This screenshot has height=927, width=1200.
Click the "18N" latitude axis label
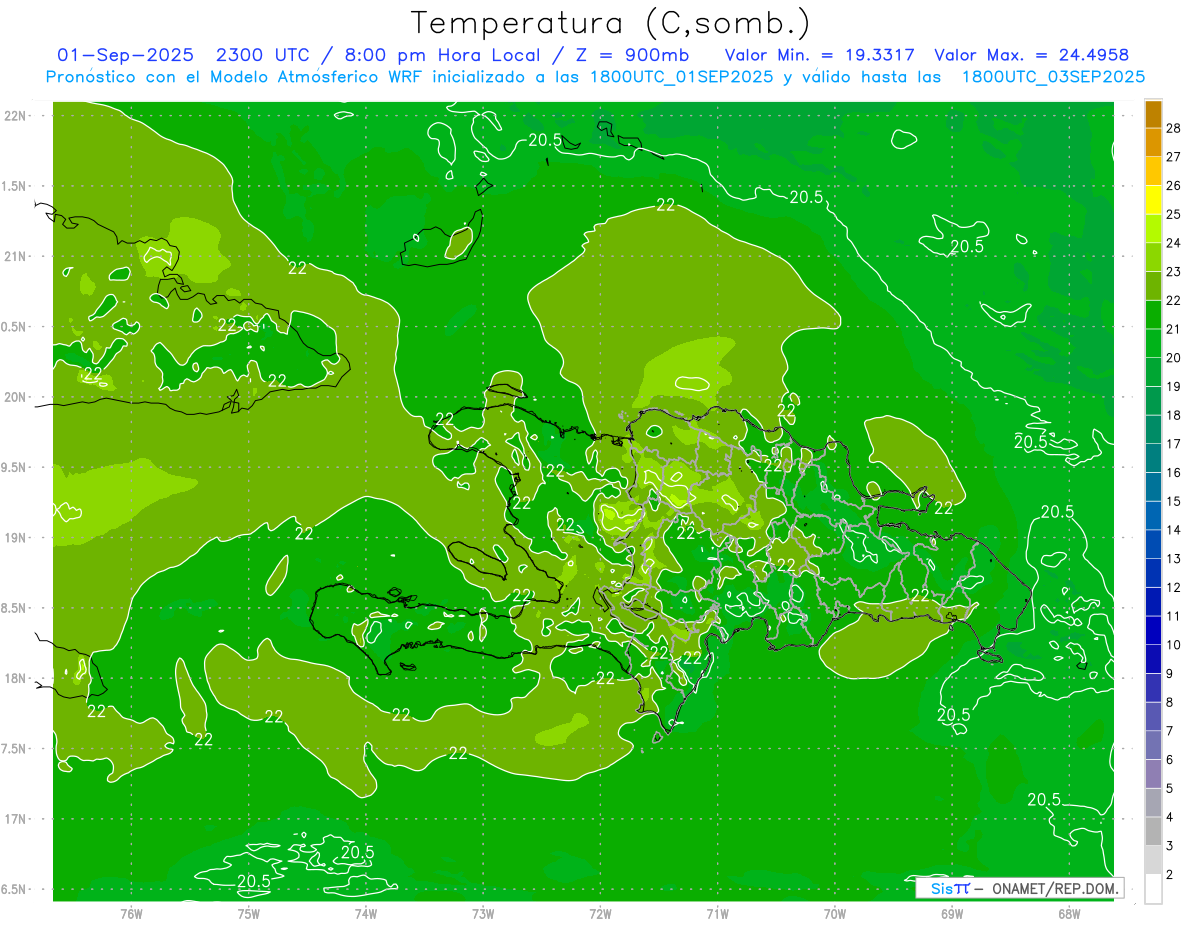[x=16, y=678]
